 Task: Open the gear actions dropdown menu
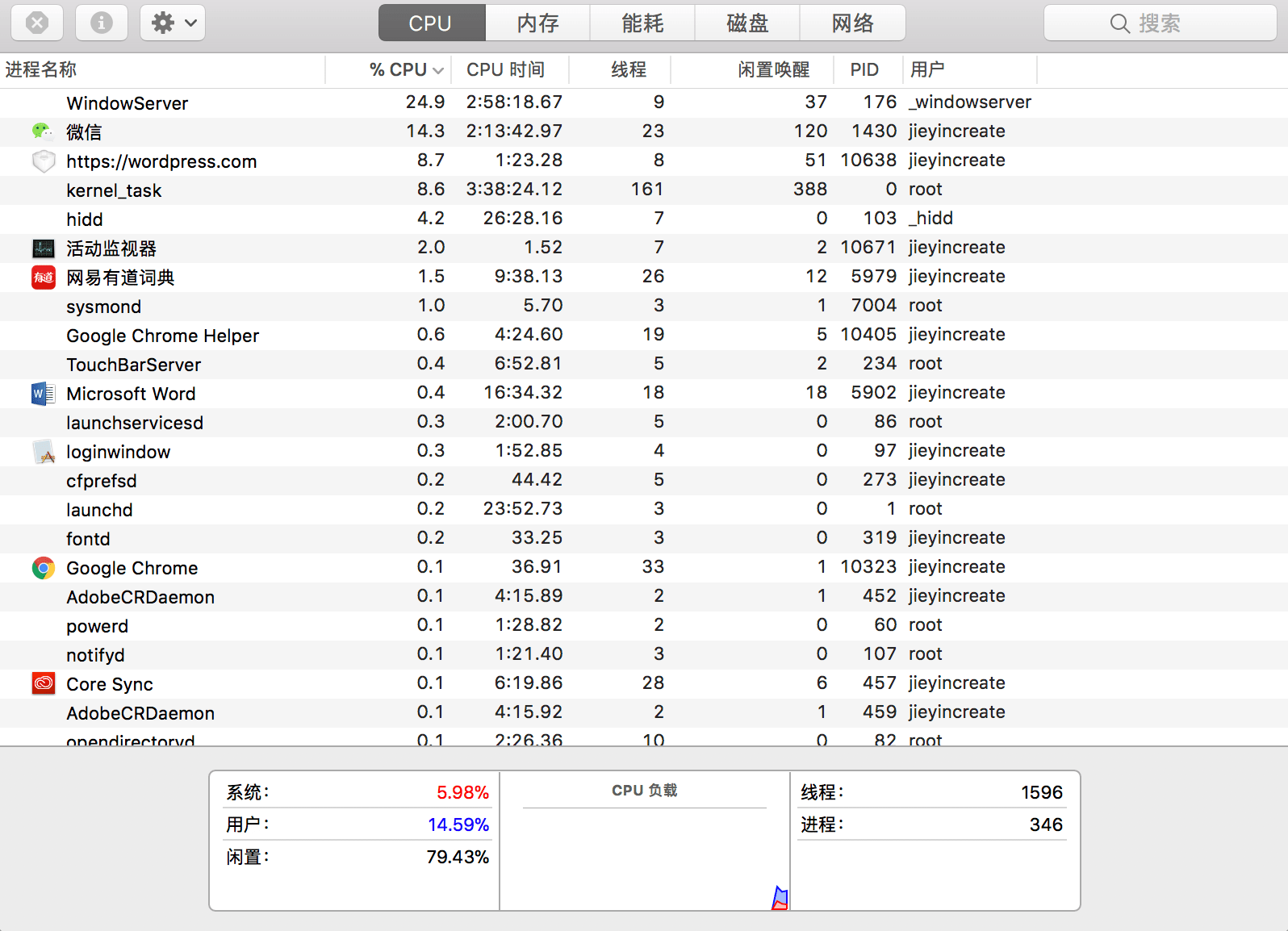click(173, 23)
